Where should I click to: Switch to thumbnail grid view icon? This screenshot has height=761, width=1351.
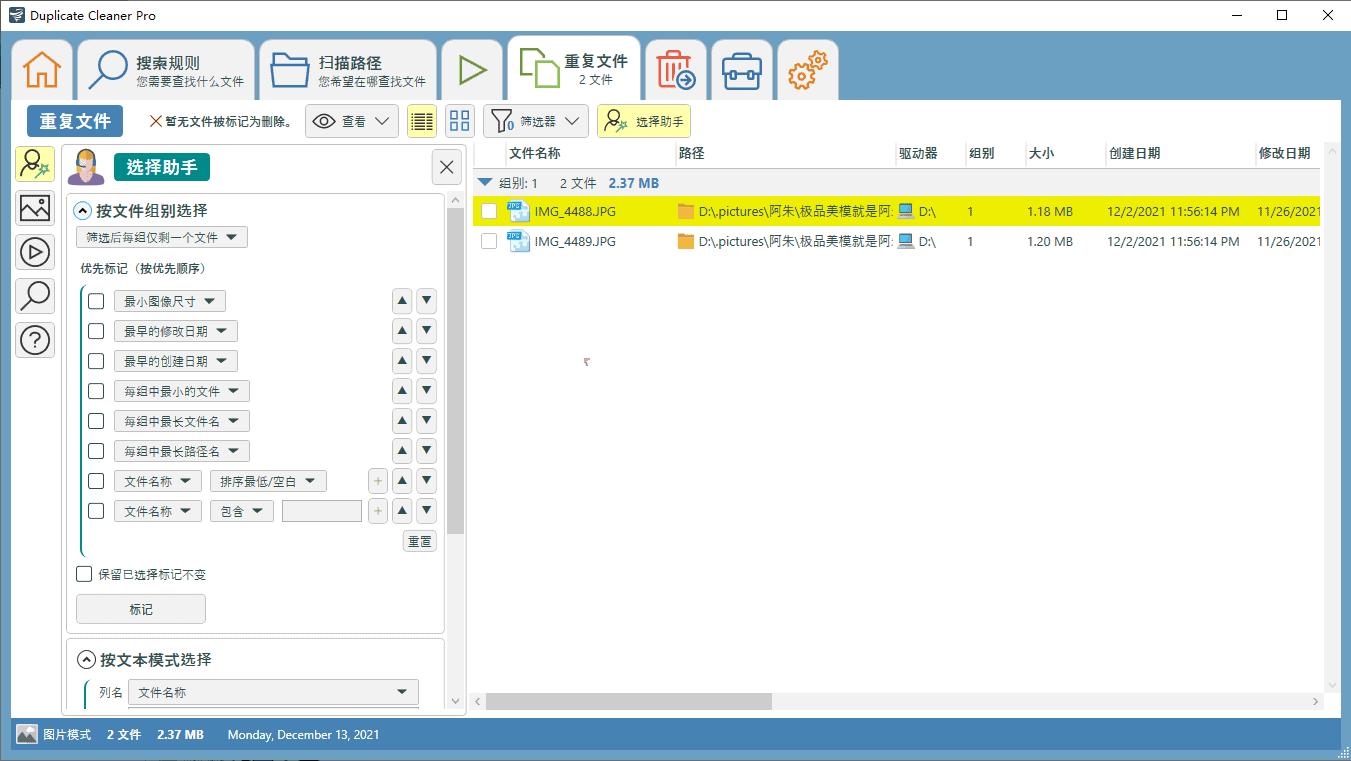tap(459, 121)
